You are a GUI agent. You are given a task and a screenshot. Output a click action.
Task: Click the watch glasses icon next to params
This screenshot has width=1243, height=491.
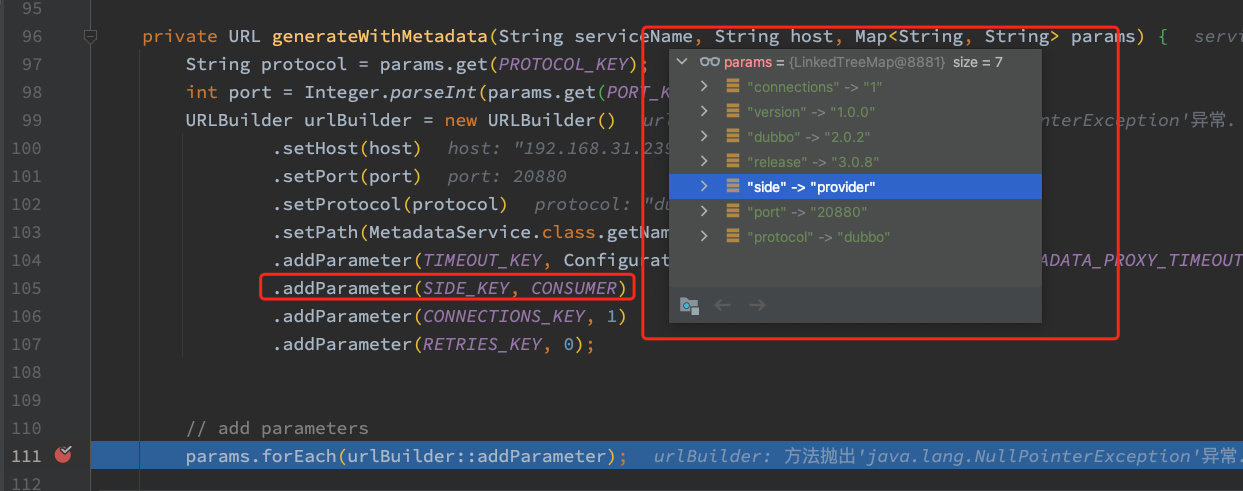tap(709, 62)
